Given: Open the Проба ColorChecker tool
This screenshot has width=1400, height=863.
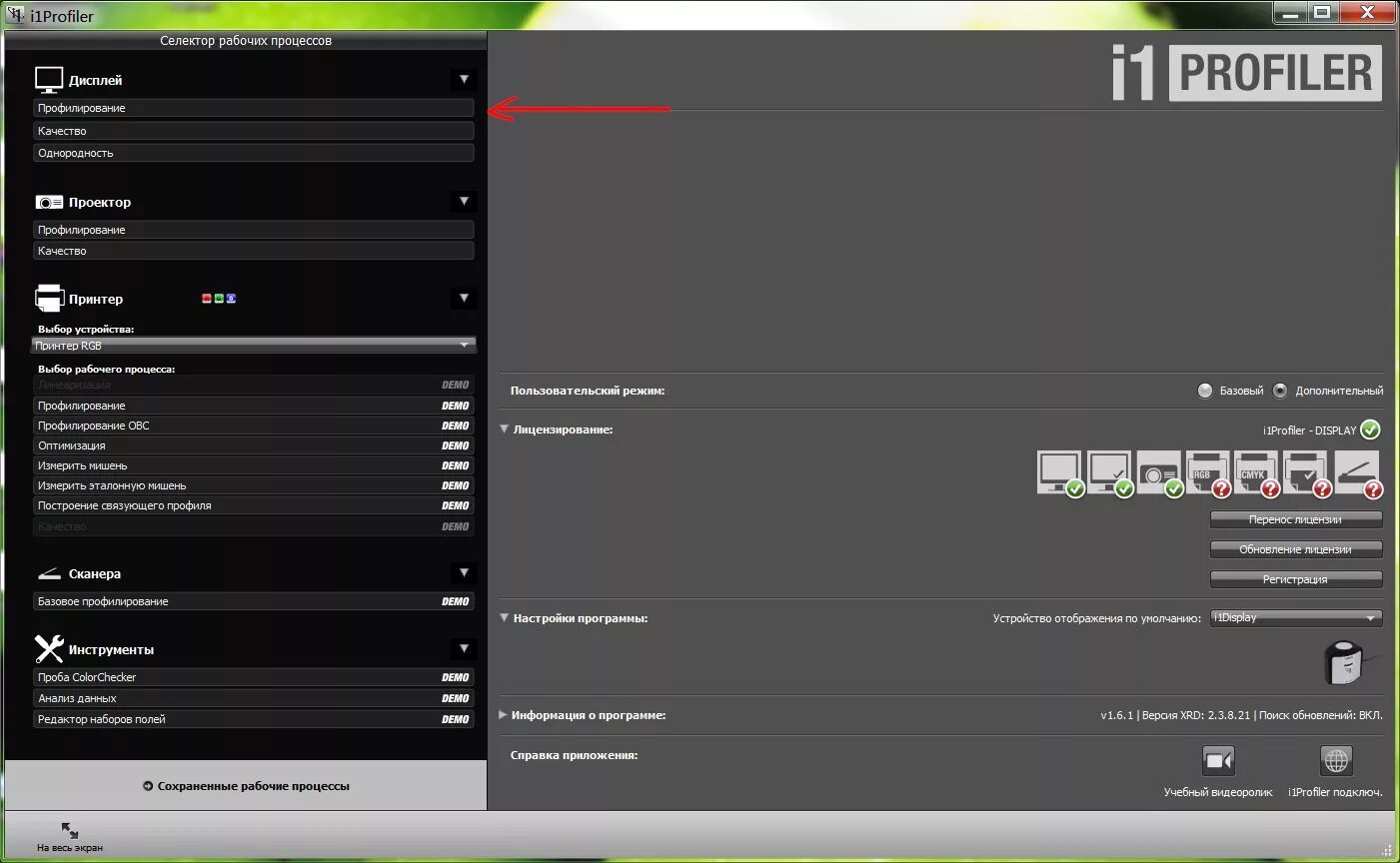Looking at the screenshot, I should tap(254, 677).
